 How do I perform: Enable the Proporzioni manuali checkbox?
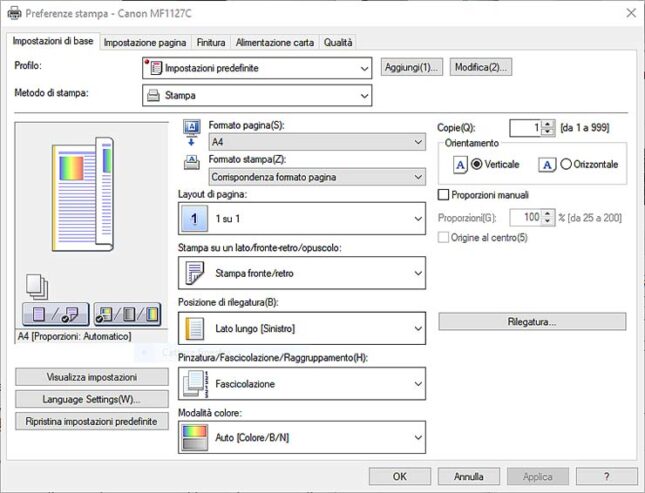tap(444, 195)
